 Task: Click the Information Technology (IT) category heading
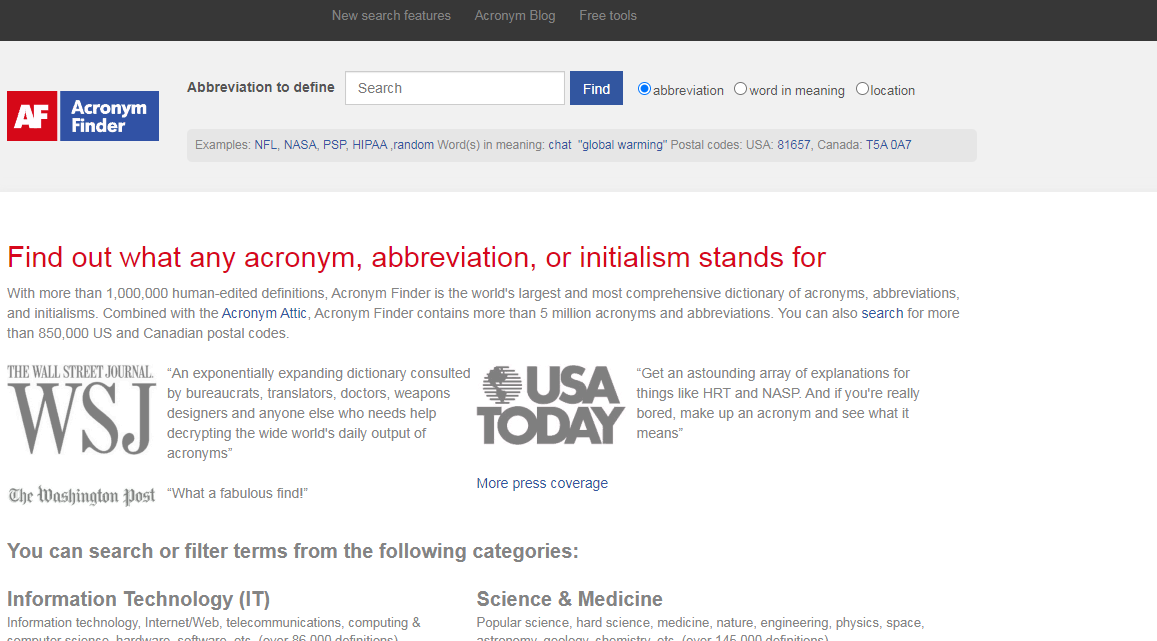tap(139, 599)
